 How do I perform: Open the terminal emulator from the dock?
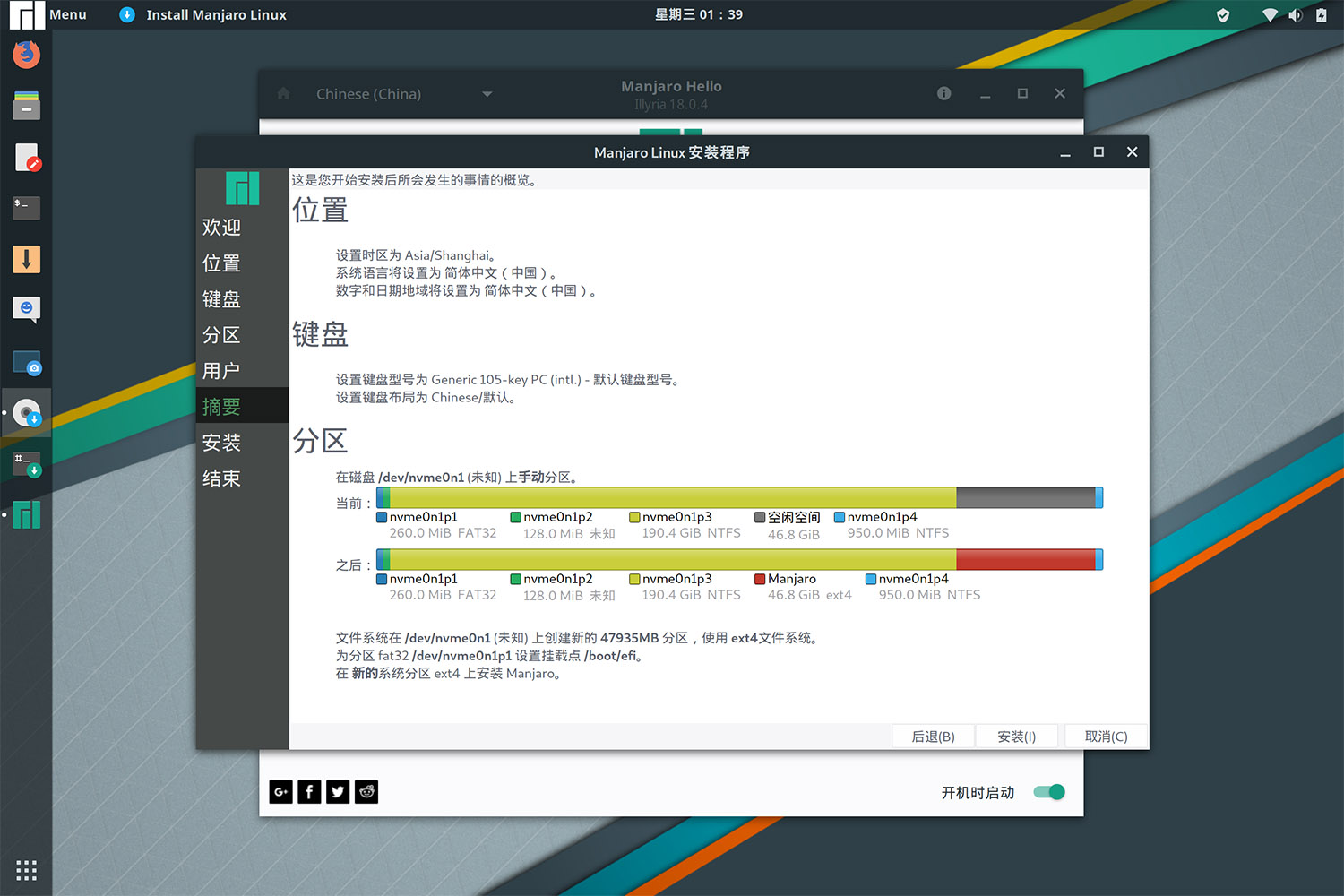coord(26,208)
